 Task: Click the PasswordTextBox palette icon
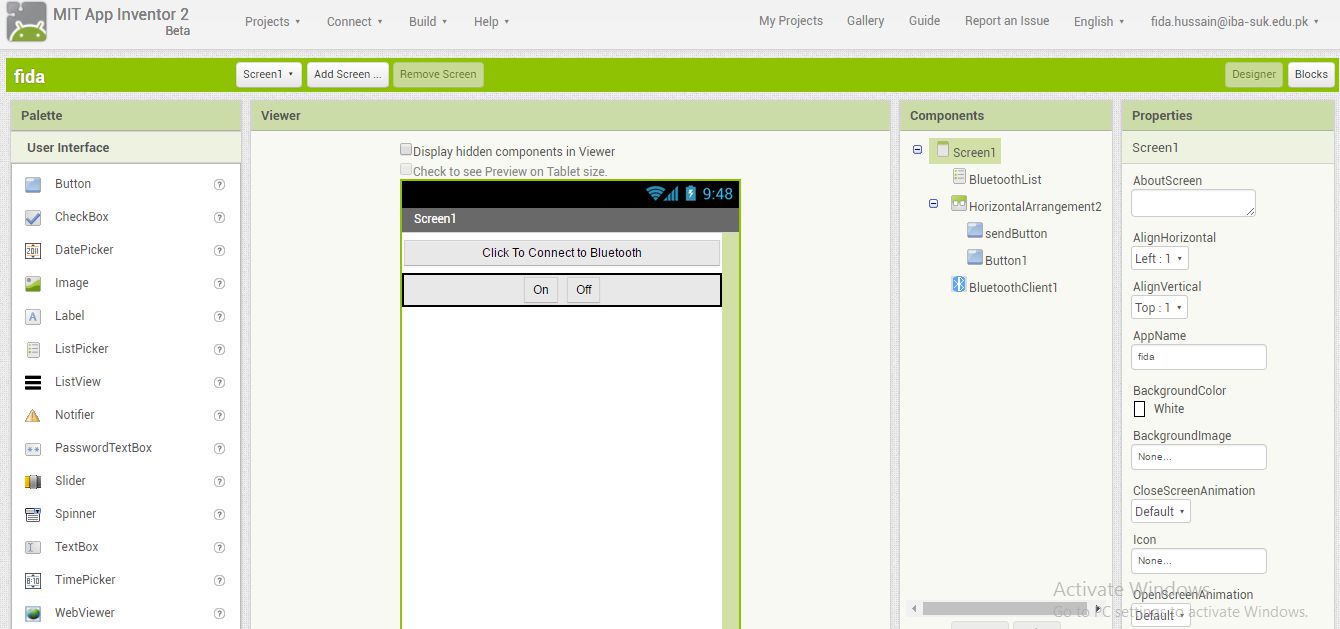[x=33, y=448]
